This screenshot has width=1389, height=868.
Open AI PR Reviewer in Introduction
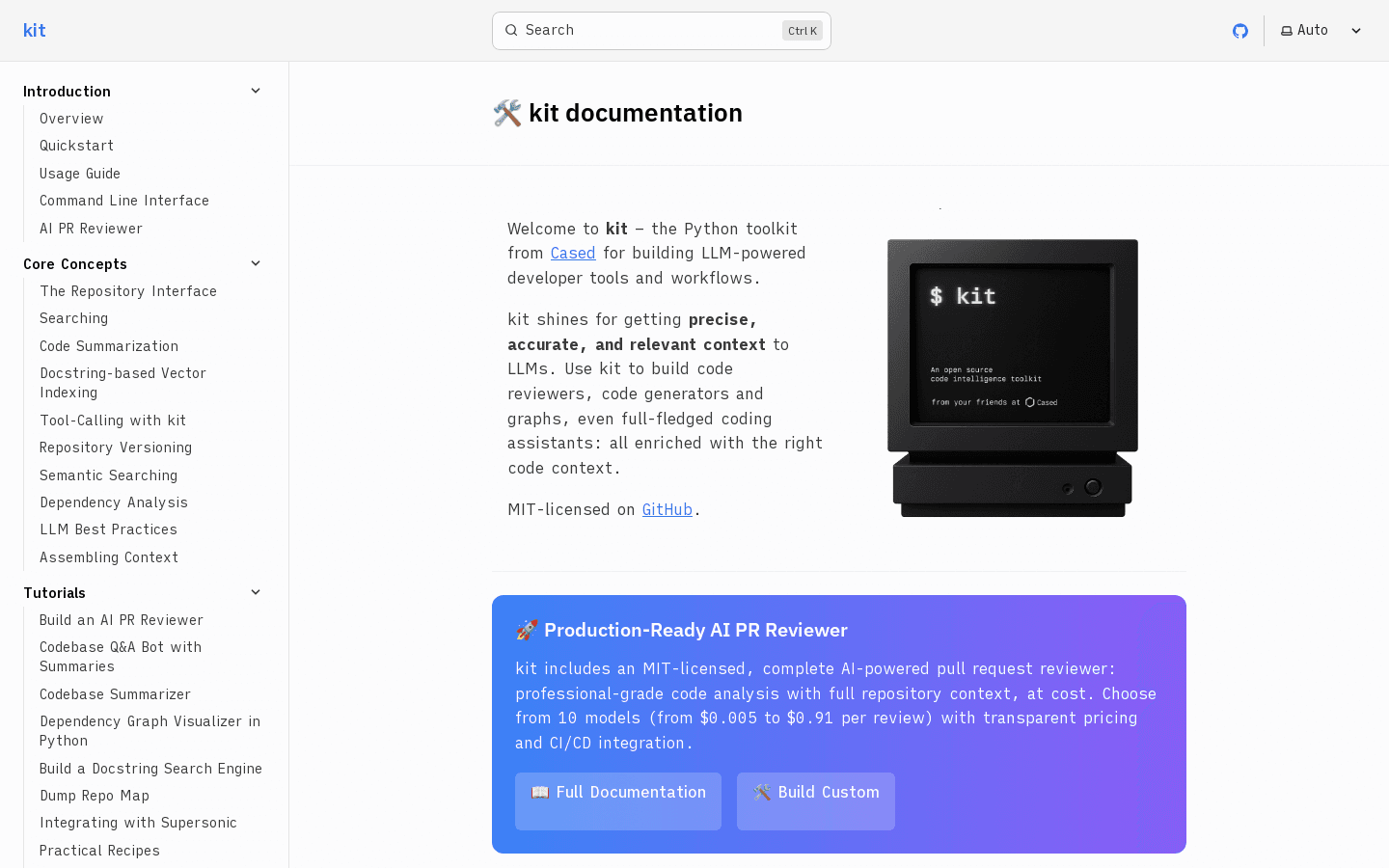91,229
